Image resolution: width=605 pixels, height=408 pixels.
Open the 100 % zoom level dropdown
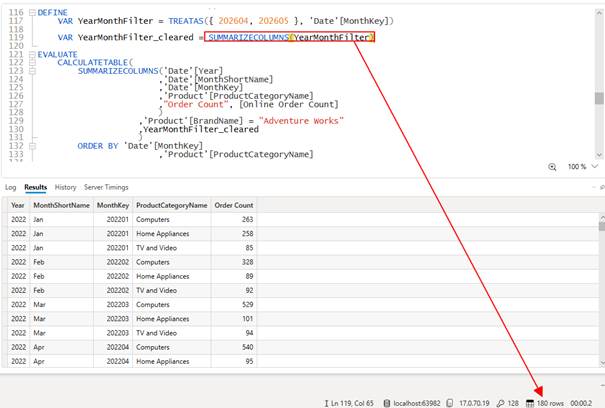coord(595,166)
